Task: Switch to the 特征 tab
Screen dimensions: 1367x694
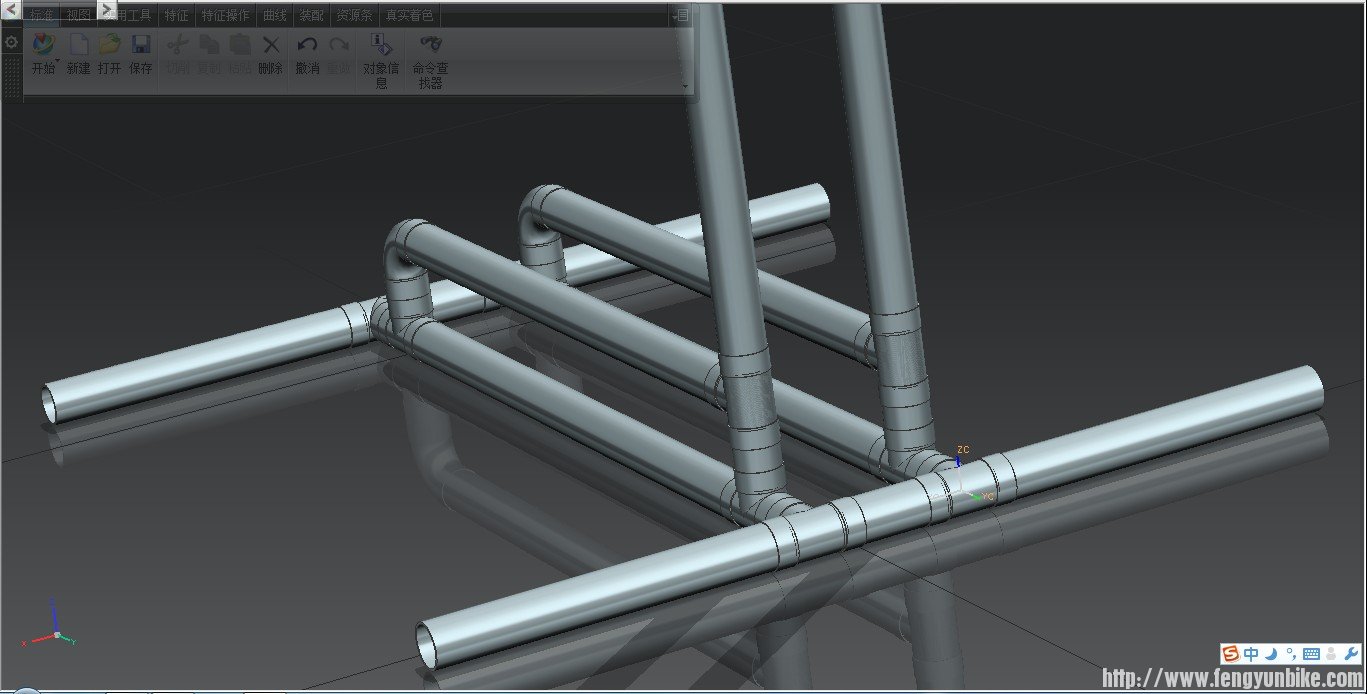Action: 176,16
